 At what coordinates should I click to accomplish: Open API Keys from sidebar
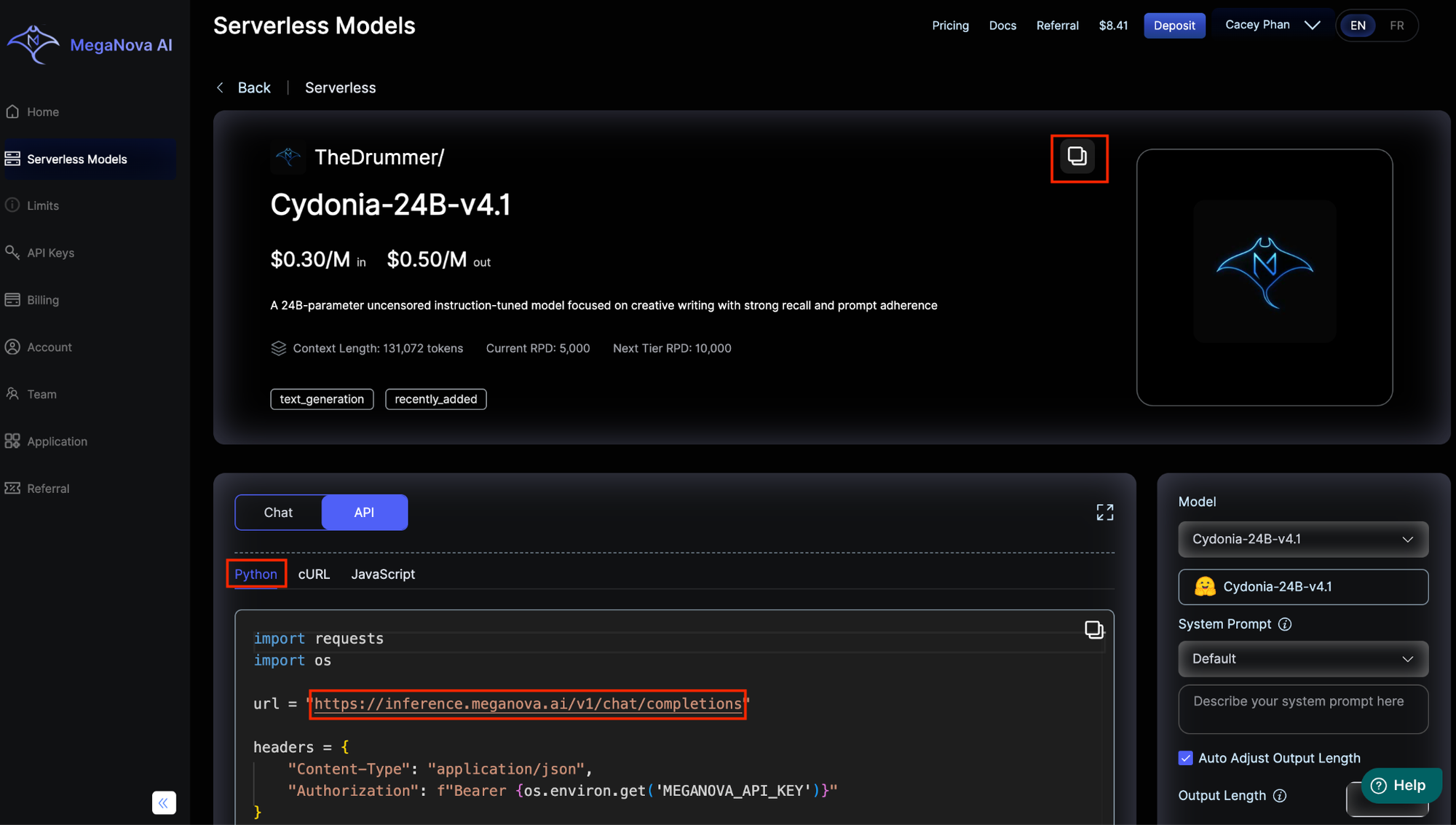50,253
